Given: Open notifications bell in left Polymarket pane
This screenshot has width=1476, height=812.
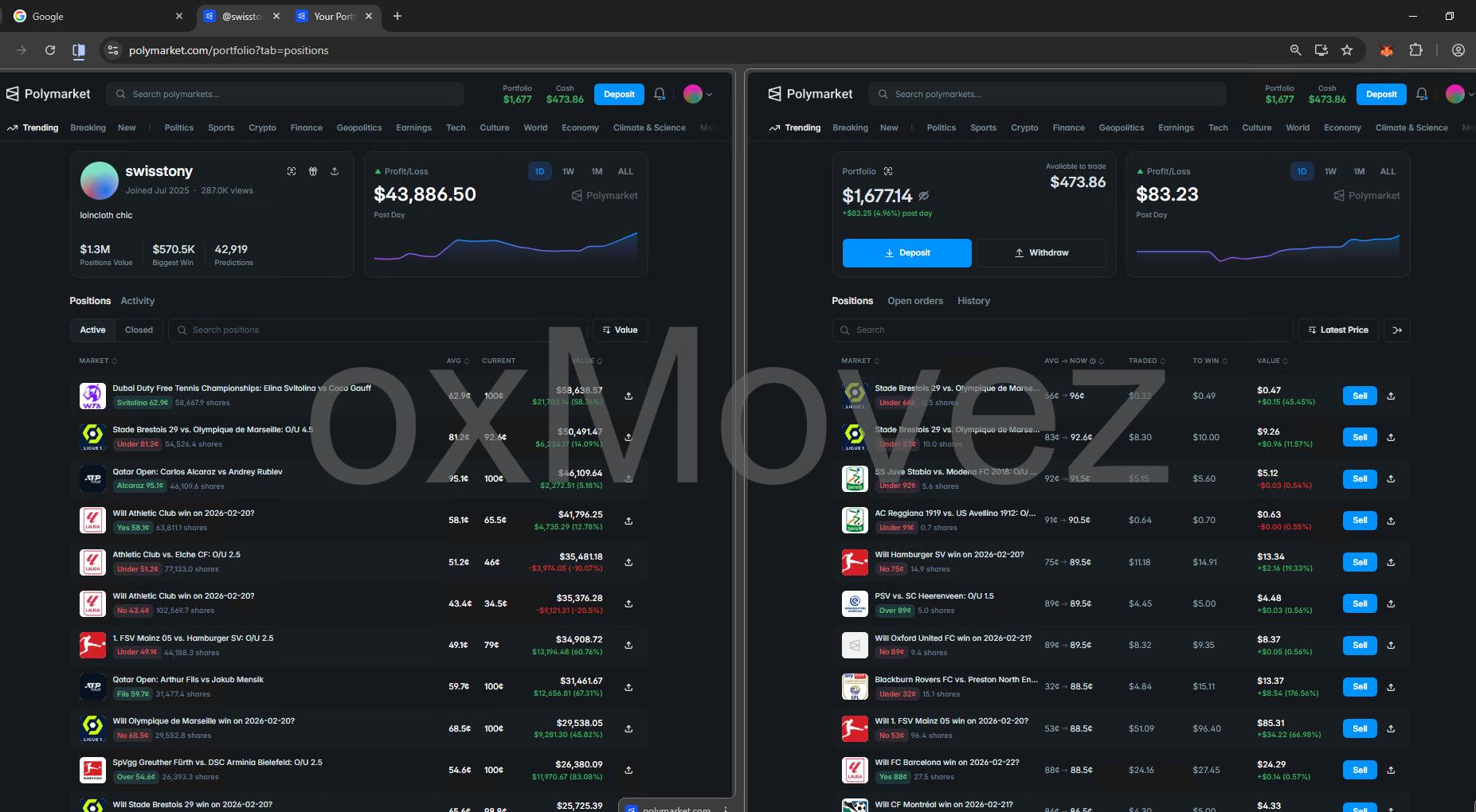Looking at the screenshot, I should (x=660, y=94).
